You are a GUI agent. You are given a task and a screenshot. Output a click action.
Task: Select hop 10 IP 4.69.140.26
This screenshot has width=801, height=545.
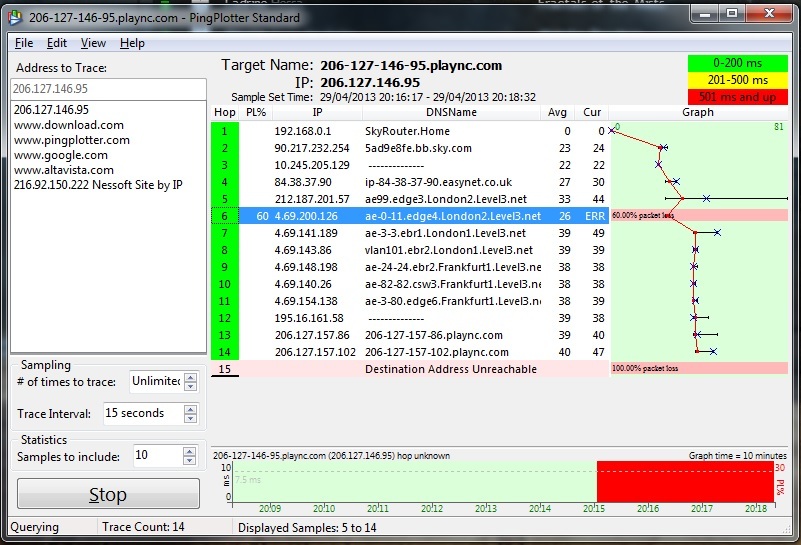303,284
